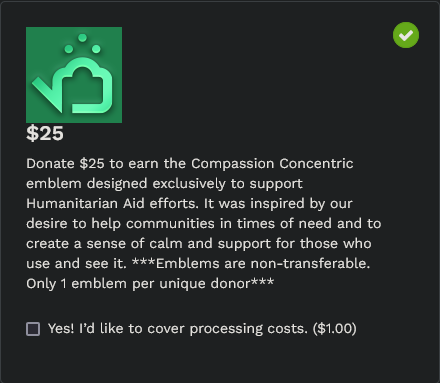Click the white tick inside green circle
The width and height of the screenshot is (440, 383).
tap(406, 35)
